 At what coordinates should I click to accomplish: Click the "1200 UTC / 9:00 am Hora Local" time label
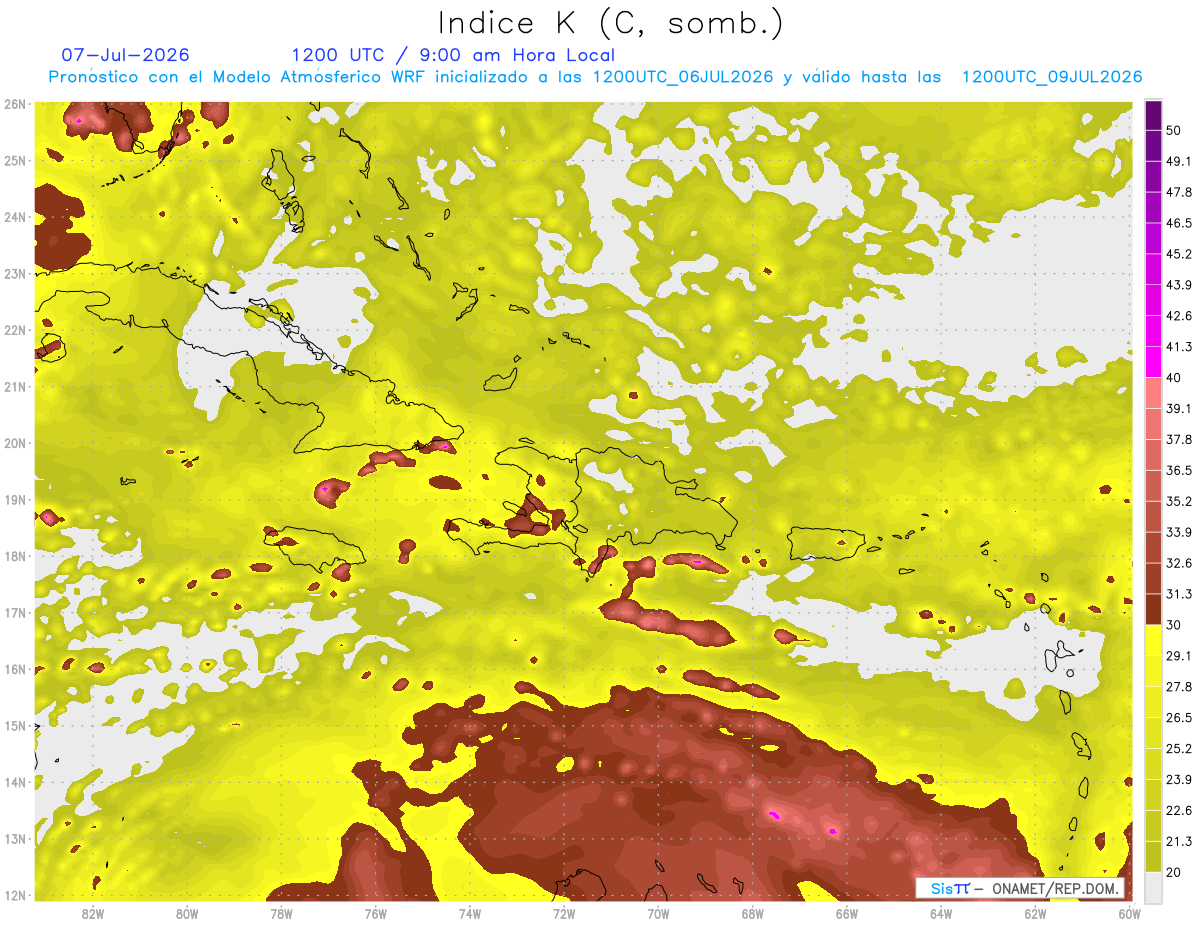click(453, 55)
